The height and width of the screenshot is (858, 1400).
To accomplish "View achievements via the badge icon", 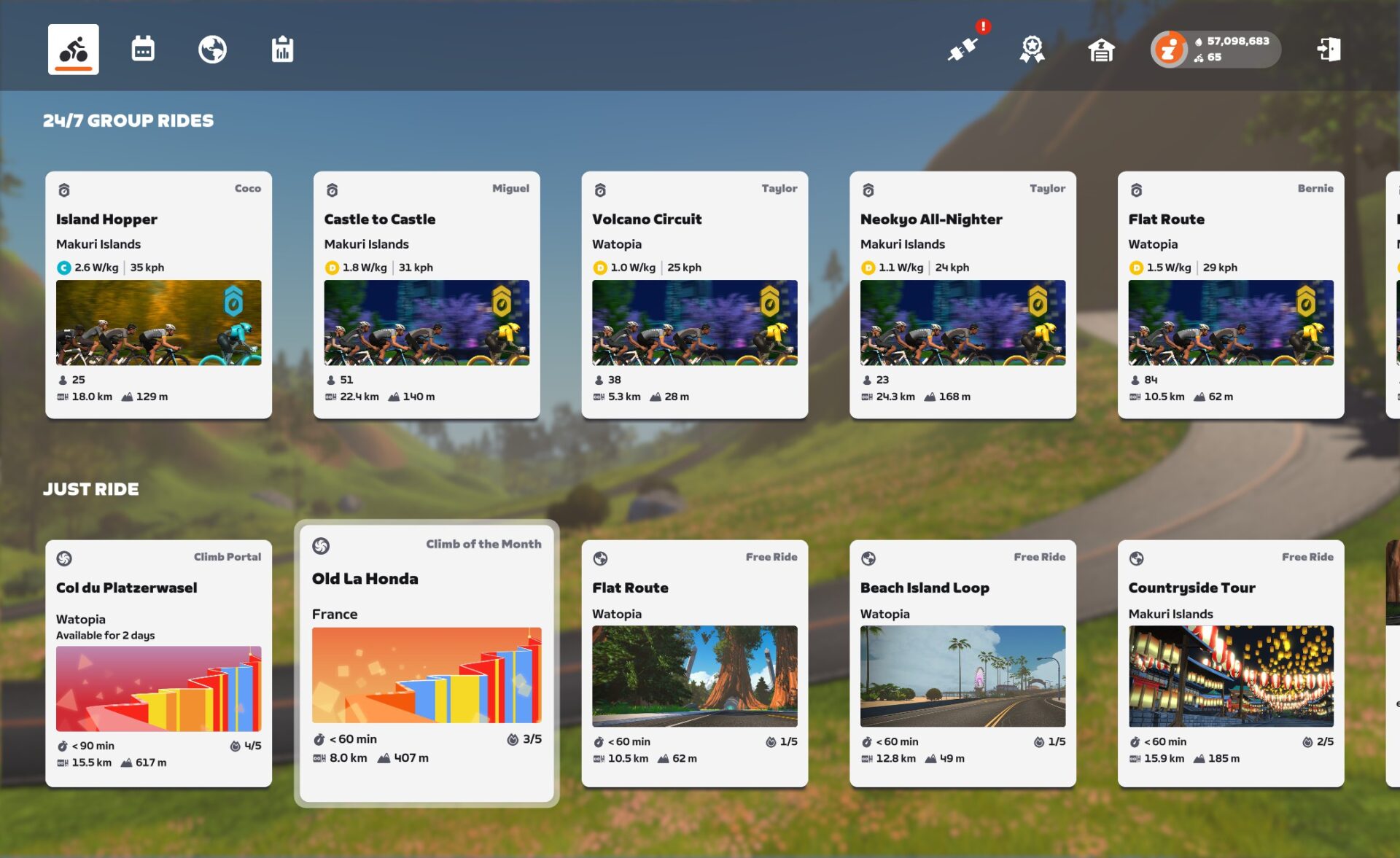I will (x=1031, y=49).
